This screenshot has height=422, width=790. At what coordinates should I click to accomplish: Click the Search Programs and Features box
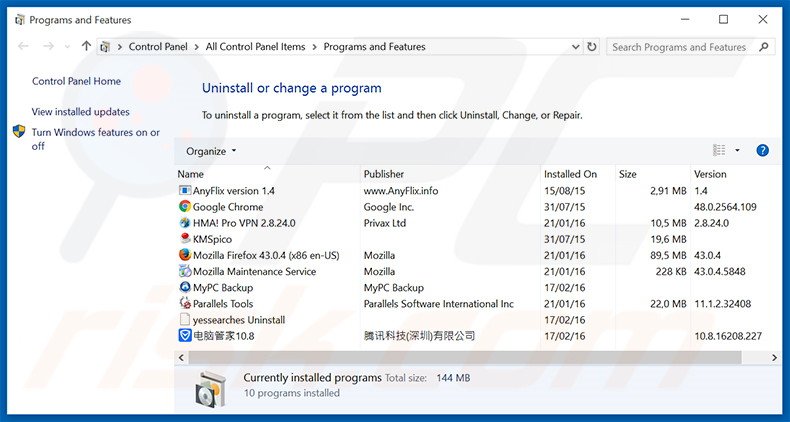click(x=680, y=47)
